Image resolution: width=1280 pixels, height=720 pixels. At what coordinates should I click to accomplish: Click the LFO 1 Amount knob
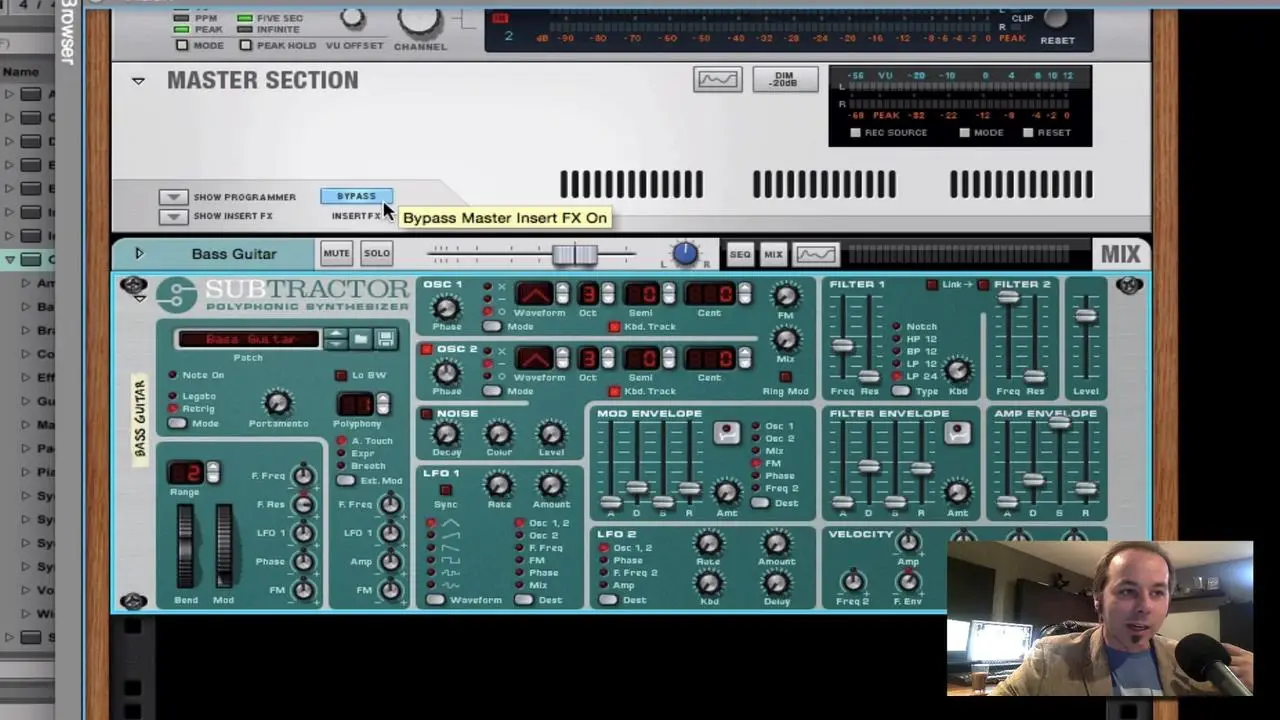[551, 485]
